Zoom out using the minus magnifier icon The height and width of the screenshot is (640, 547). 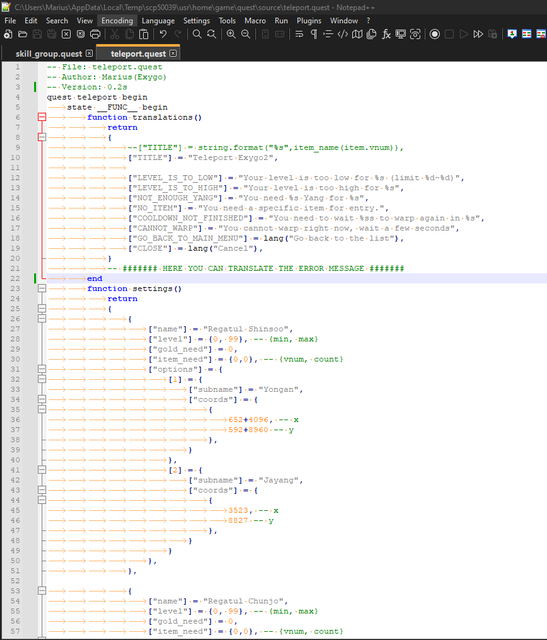(246, 34)
